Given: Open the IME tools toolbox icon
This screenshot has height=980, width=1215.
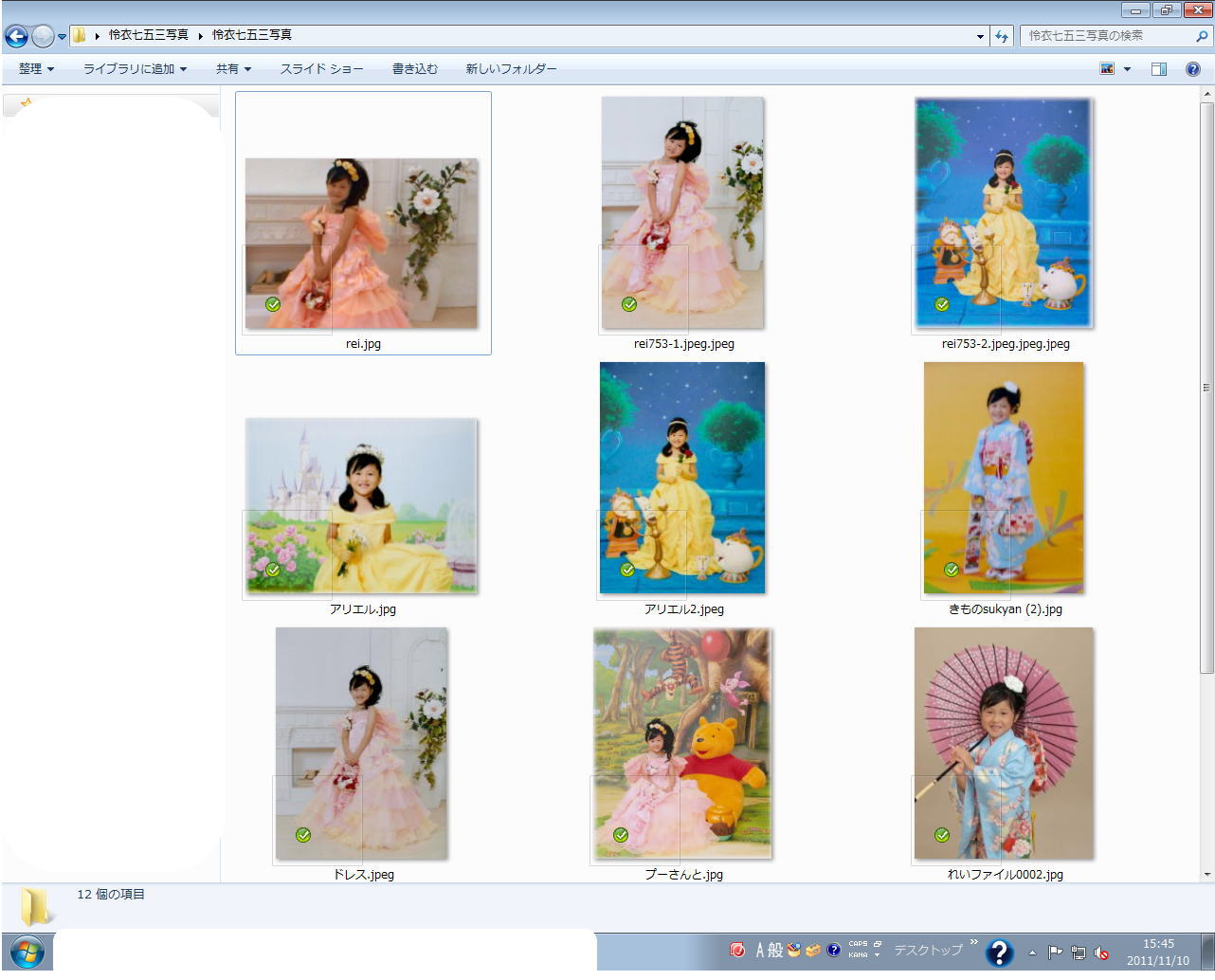Looking at the screenshot, I should point(813,950).
